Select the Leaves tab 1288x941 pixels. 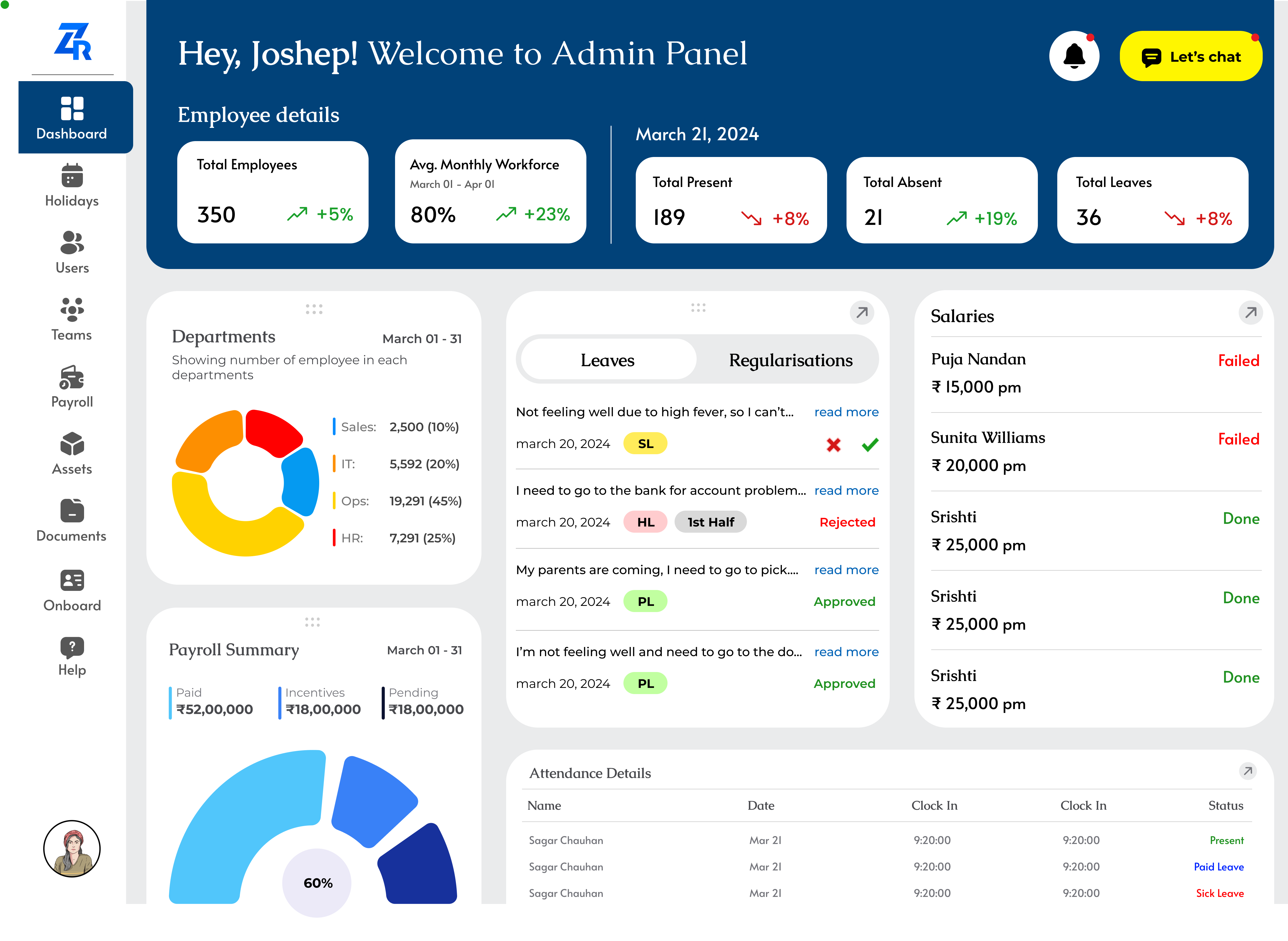608,360
